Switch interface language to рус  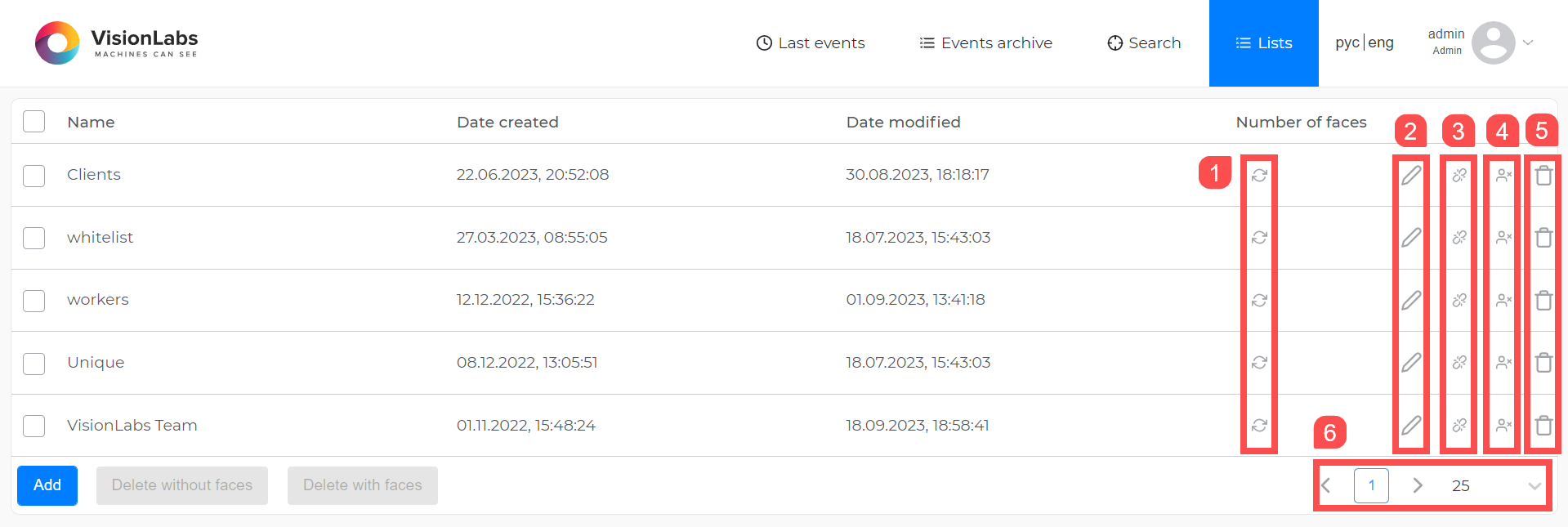tap(1347, 42)
